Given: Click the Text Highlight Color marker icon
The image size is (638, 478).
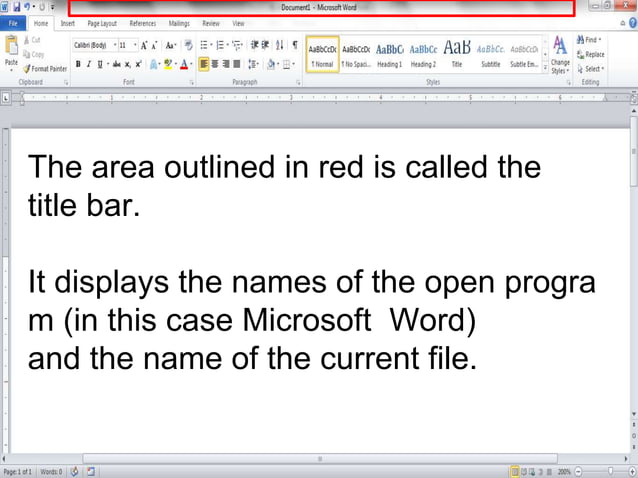Looking at the screenshot, I should [168, 64].
